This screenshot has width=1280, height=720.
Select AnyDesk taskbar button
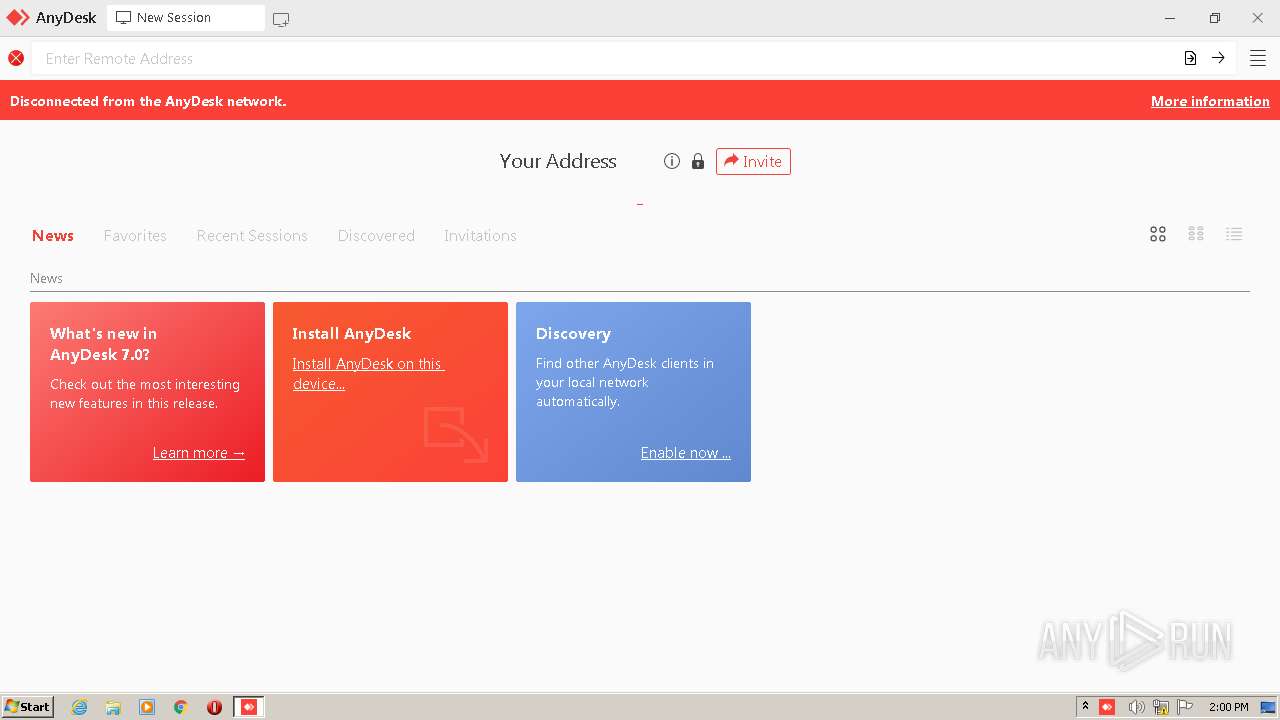(249, 707)
